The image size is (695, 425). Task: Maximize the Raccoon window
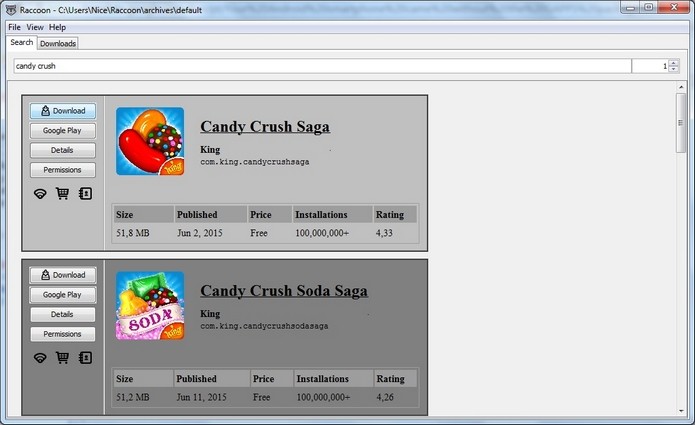(x=648, y=7)
